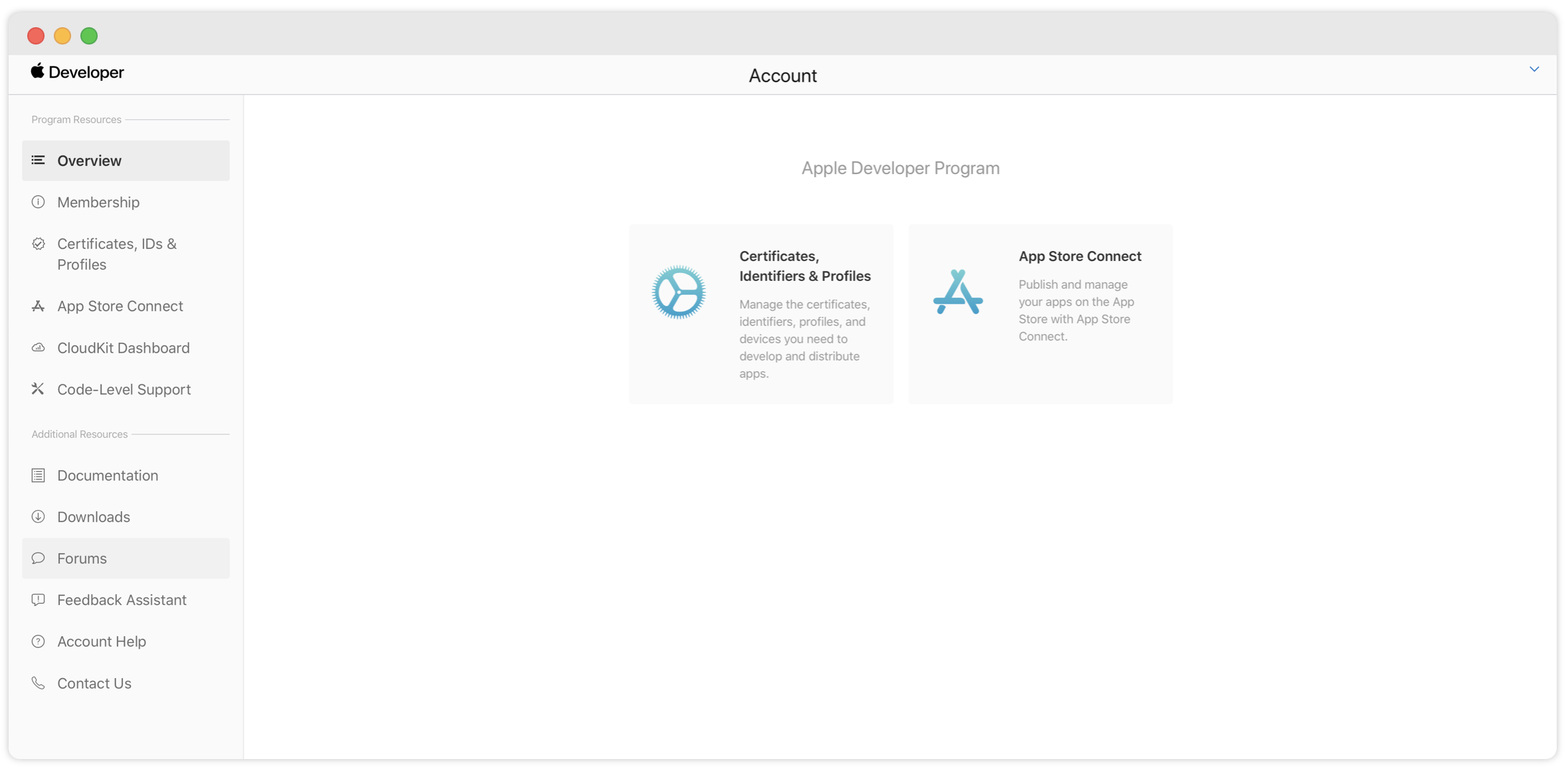Screen dimensions: 1568x773
Task: Click the Code-Level Support tools icon
Action: point(38,389)
